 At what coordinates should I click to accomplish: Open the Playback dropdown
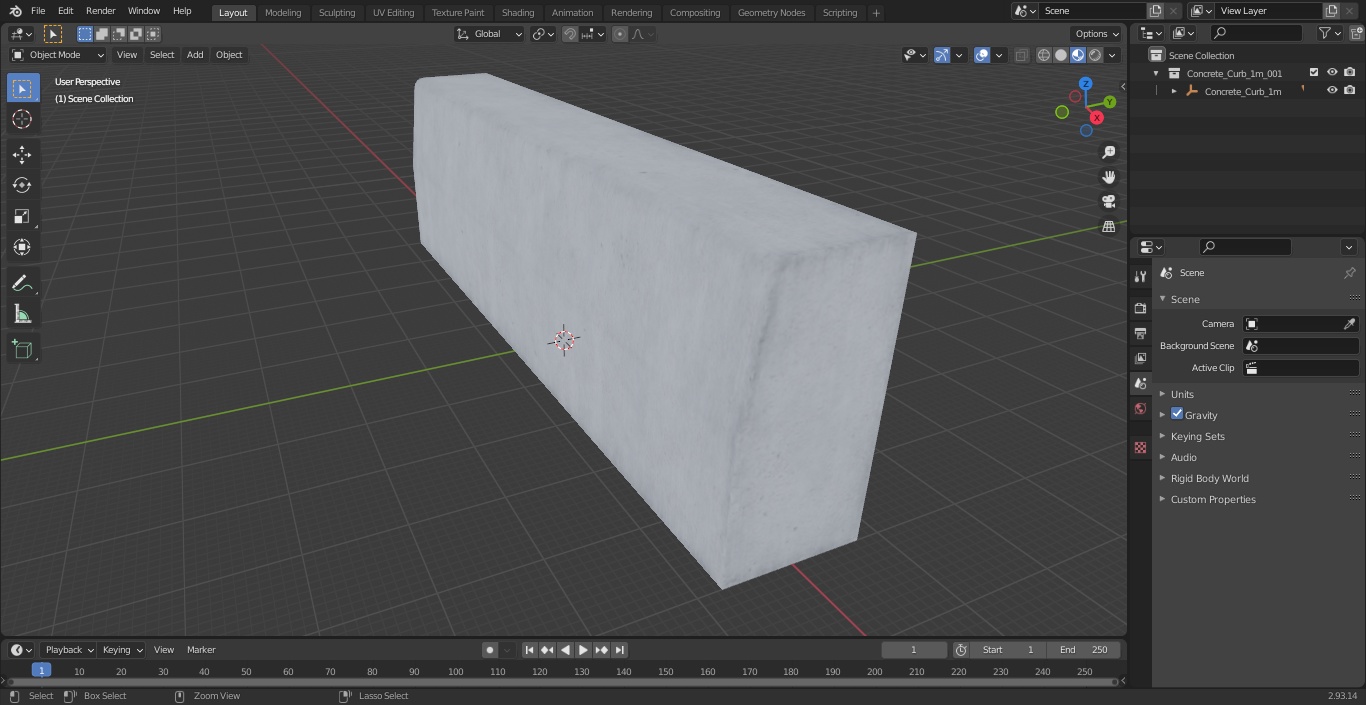(68, 650)
